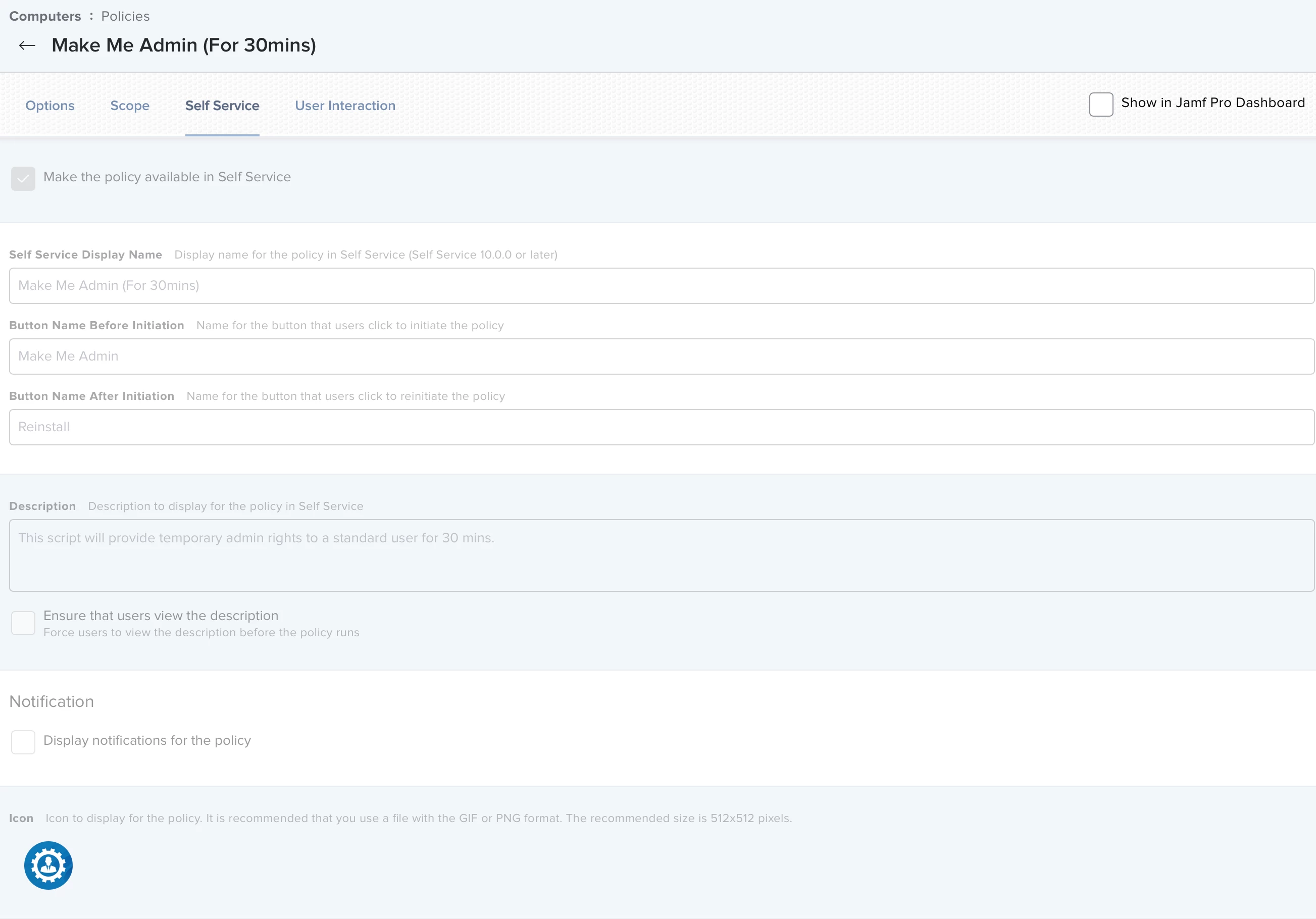Check Ensure that users view the description
The width and height of the screenshot is (1316, 919).
(x=23, y=623)
